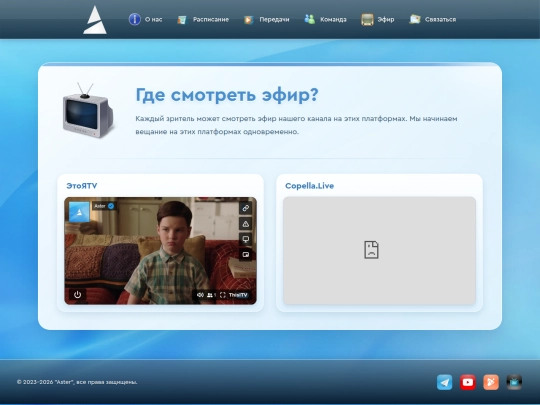Click the ЭтоЯTV video stream frame

pos(160,250)
